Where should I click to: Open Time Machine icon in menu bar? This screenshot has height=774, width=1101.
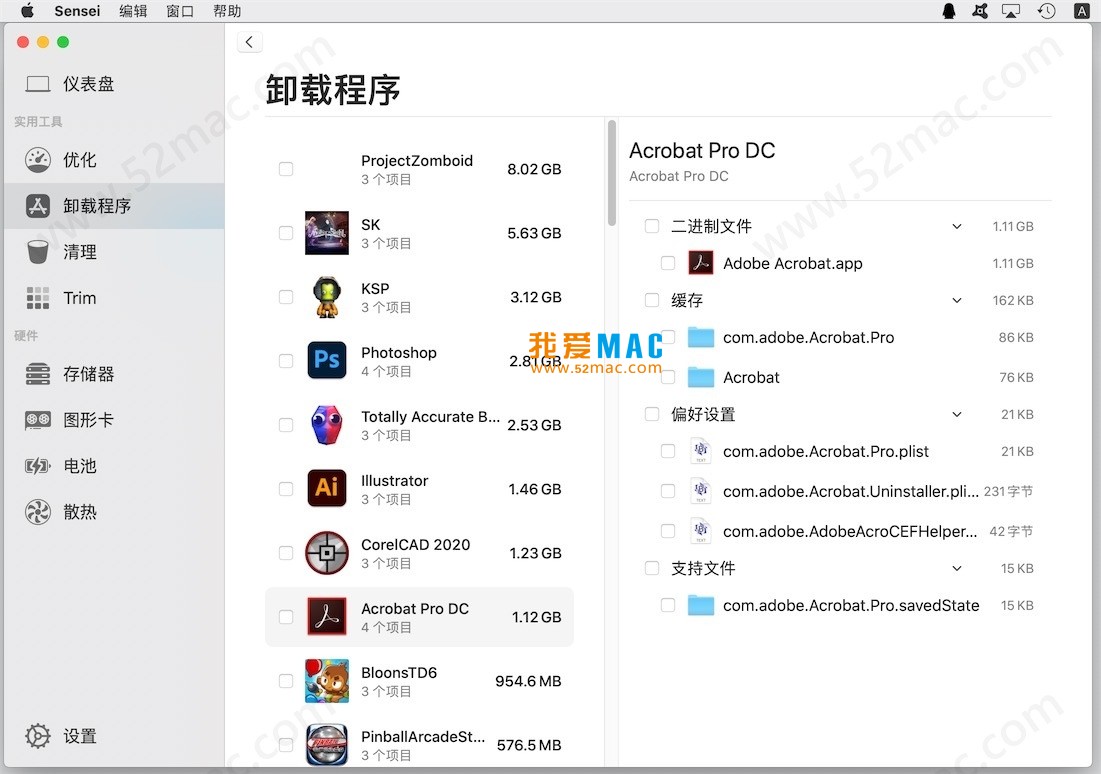[x=1046, y=11]
